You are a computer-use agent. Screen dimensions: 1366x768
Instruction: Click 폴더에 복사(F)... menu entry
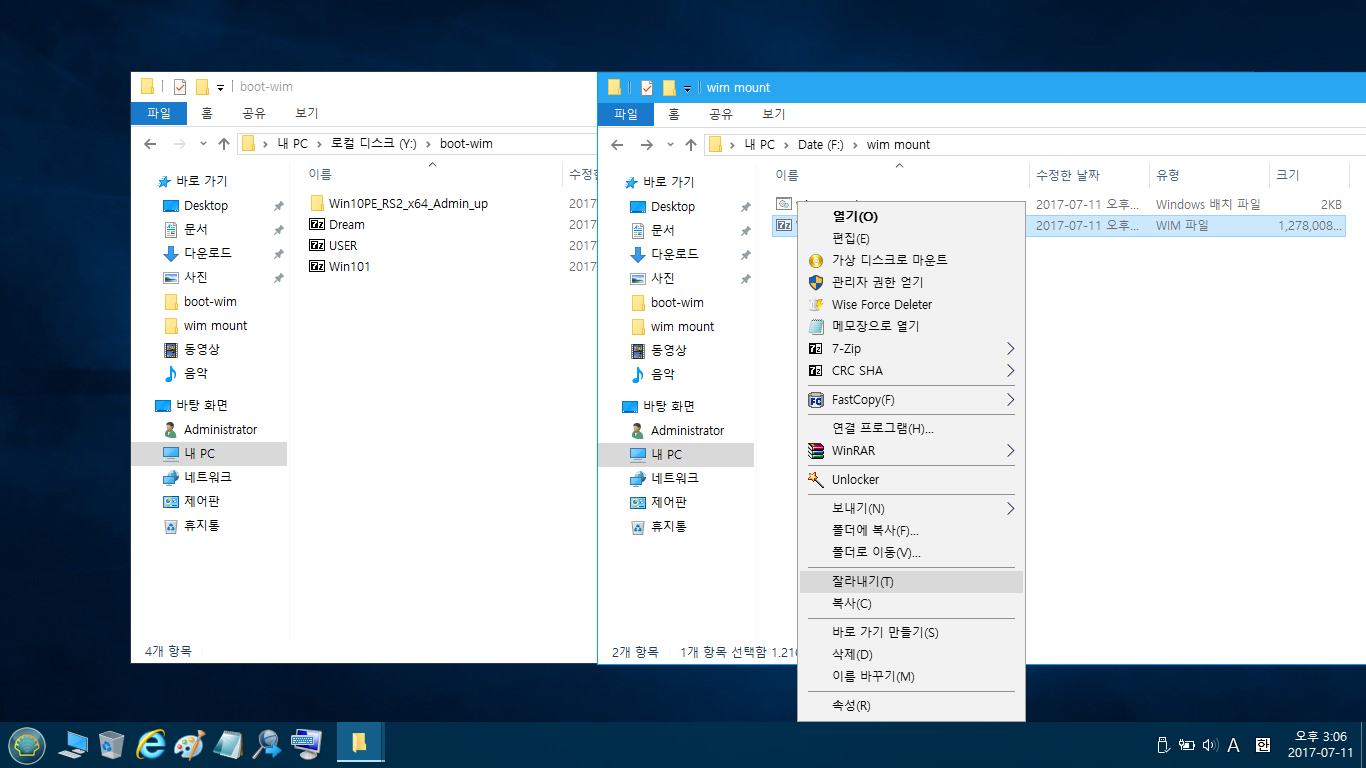[911, 530]
